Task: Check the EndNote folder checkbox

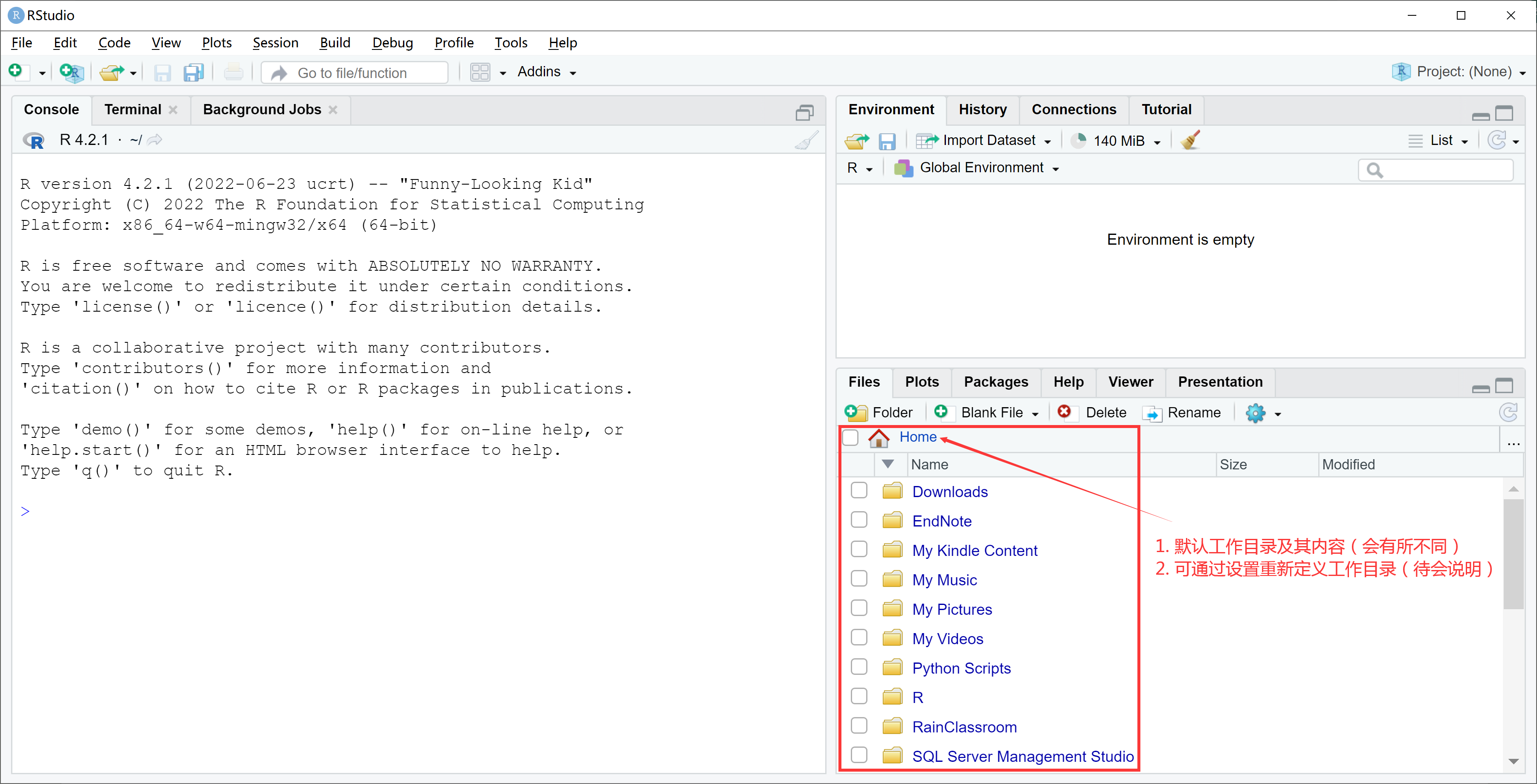Action: pyautogui.click(x=858, y=520)
